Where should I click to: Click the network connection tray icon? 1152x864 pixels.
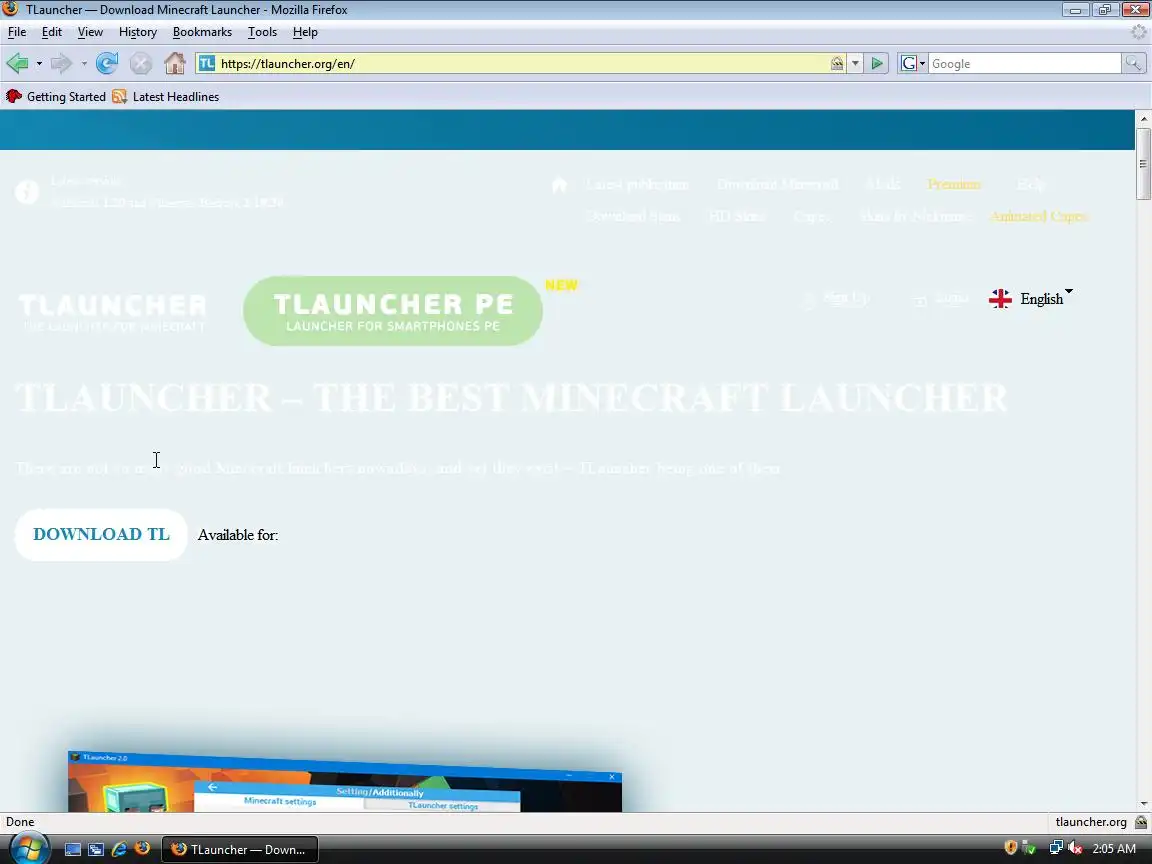1056,849
